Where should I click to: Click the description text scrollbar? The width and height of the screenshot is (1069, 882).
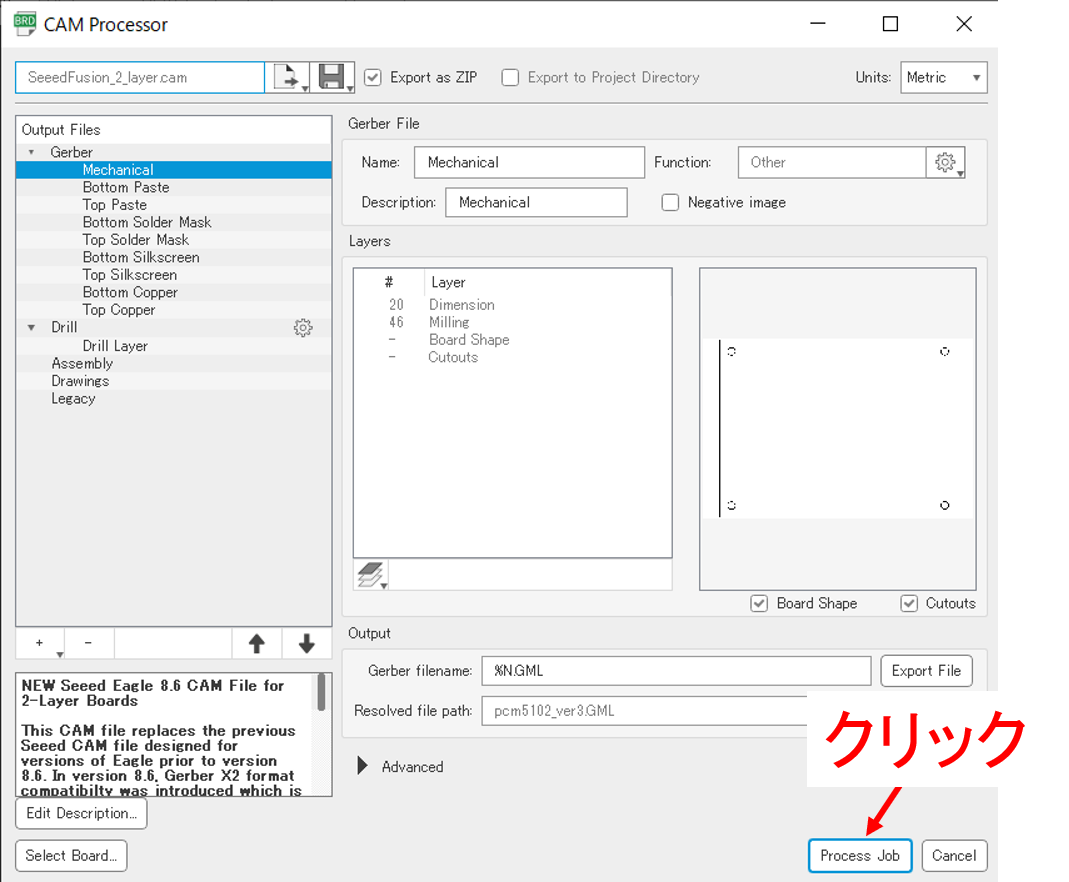point(321,693)
